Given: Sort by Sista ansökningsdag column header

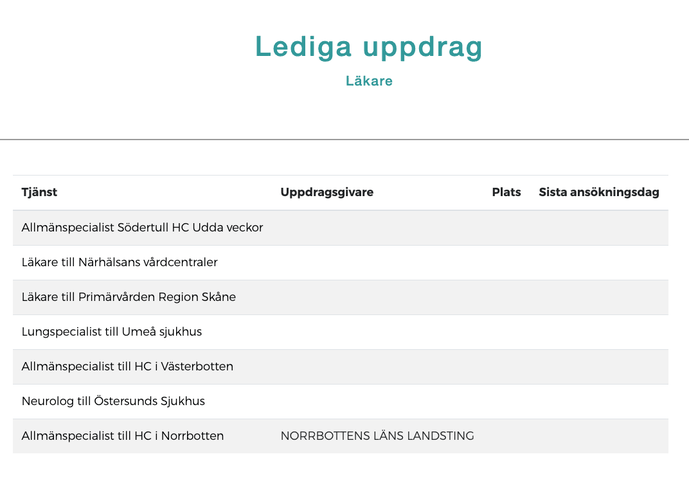Looking at the screenshot, I should coord(598,192).
